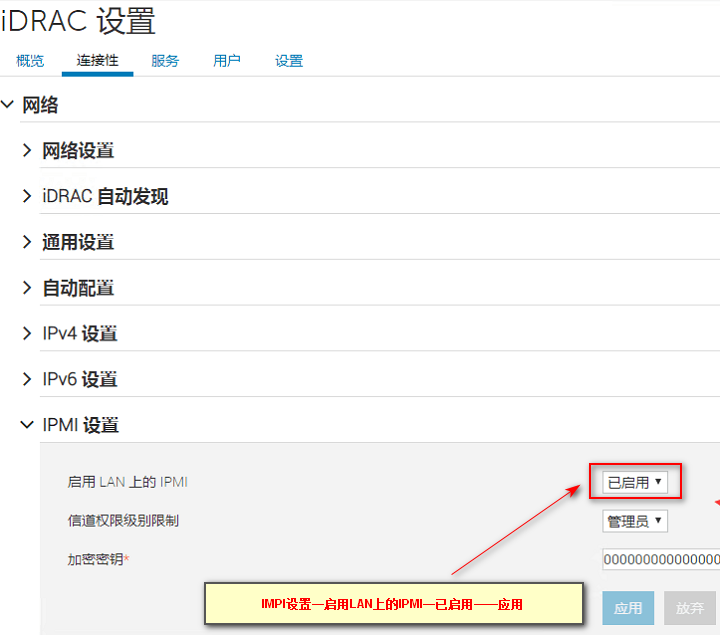Click the IPv6 设置 heading text
Screen dimensions: 720x635
click(x=80, y=380)
